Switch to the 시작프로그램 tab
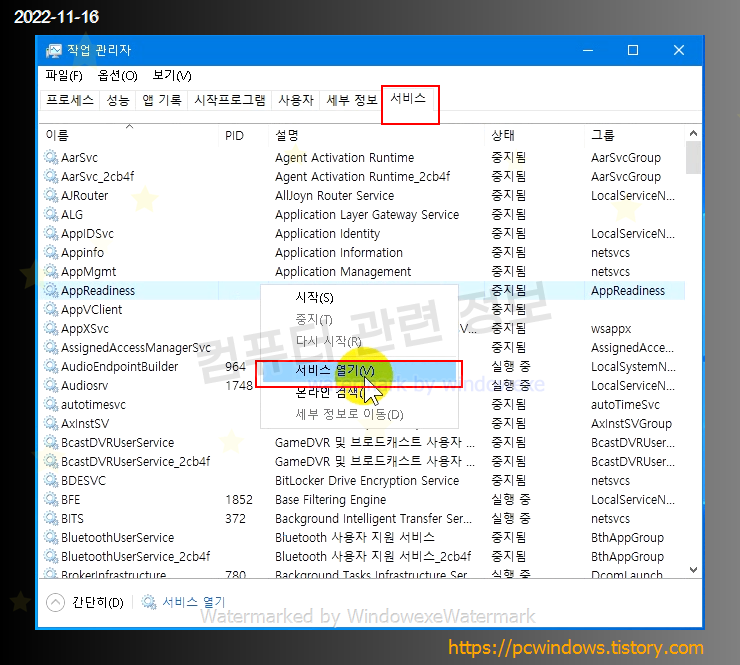 click(230, 100)
